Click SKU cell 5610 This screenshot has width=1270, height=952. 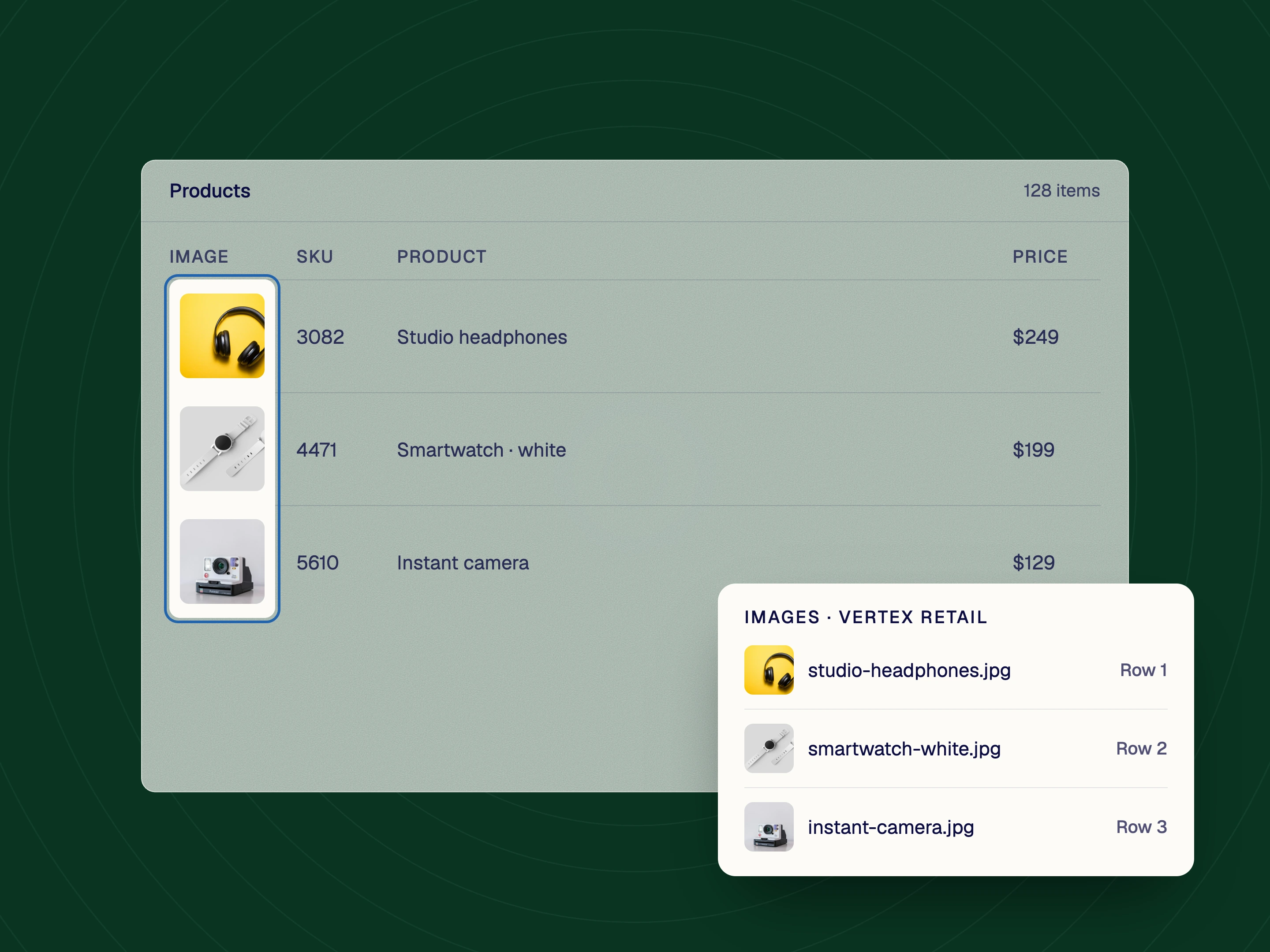[x=317, y=562]
